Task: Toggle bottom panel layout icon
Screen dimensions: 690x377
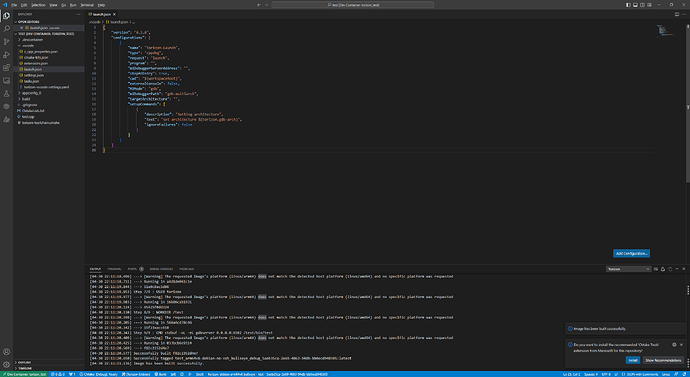Action: tap(635, 5)
